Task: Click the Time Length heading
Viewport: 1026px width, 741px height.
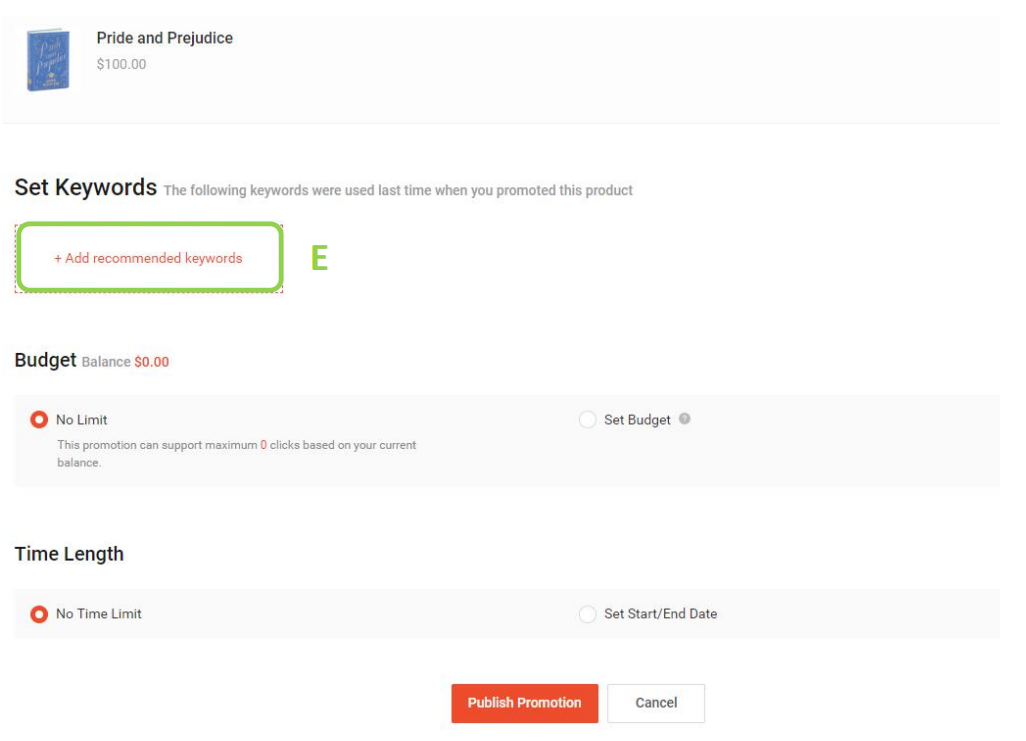Action: (69, 554)
